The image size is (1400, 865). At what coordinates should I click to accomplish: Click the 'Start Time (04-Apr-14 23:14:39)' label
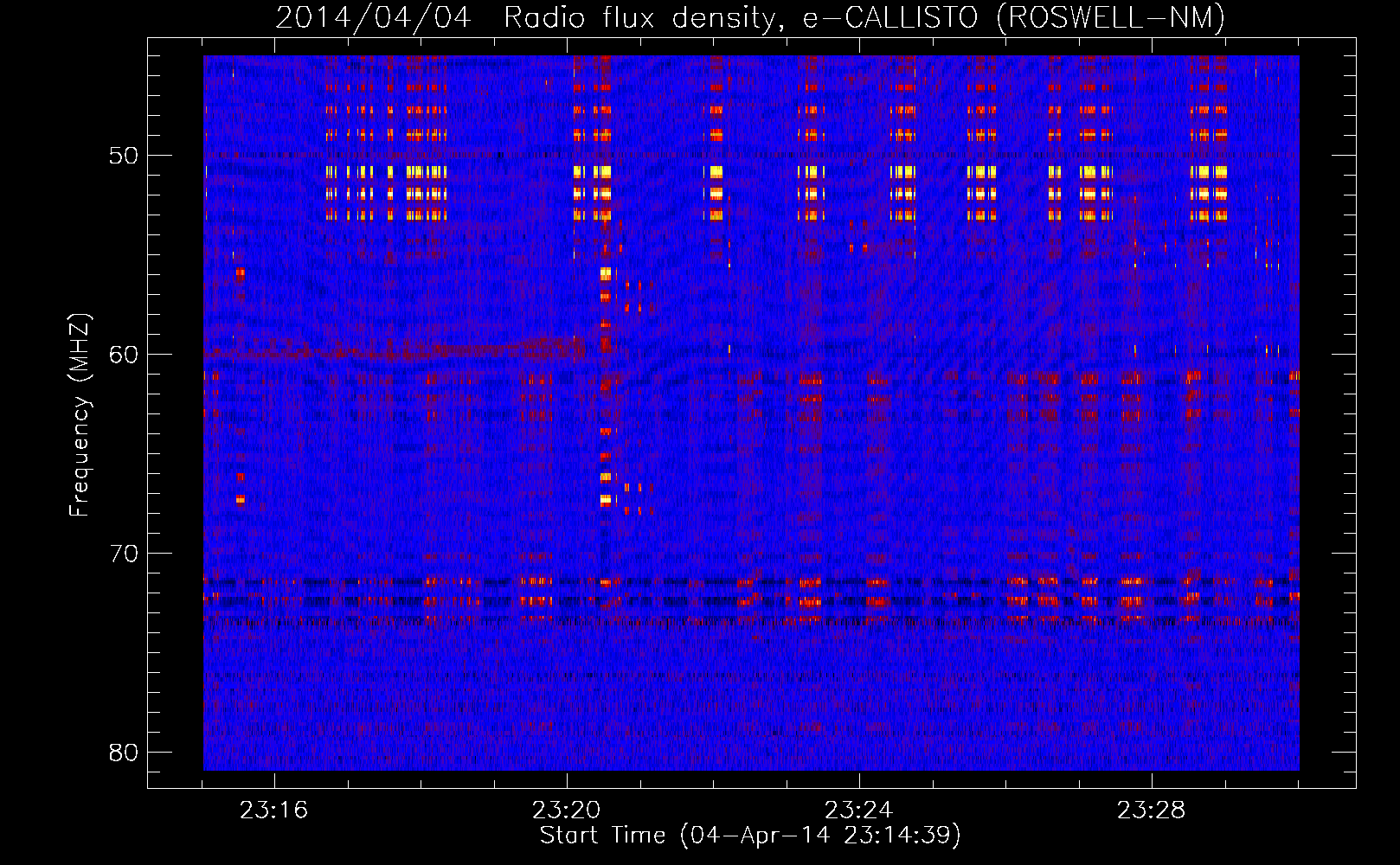pyautogui.click(x=750, y=836)
